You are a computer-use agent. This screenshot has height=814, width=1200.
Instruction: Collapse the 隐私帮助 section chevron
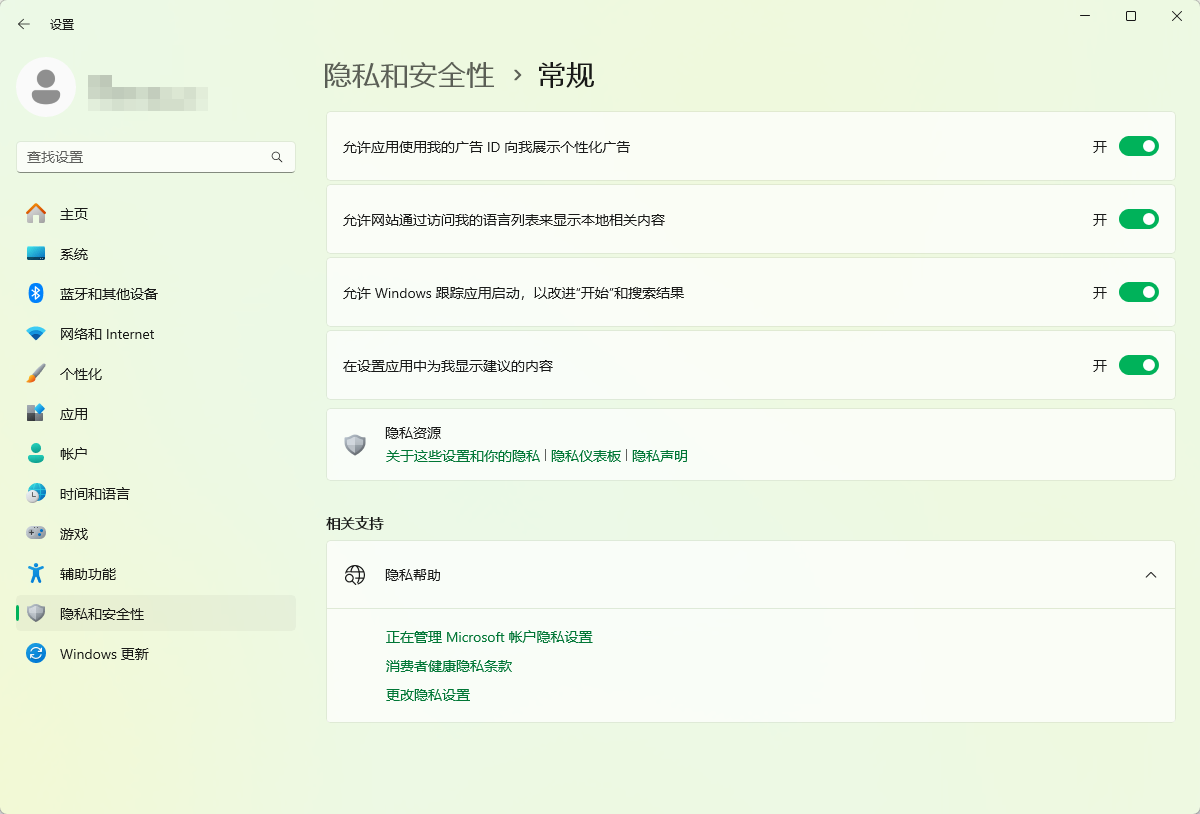pos(1151,575)
